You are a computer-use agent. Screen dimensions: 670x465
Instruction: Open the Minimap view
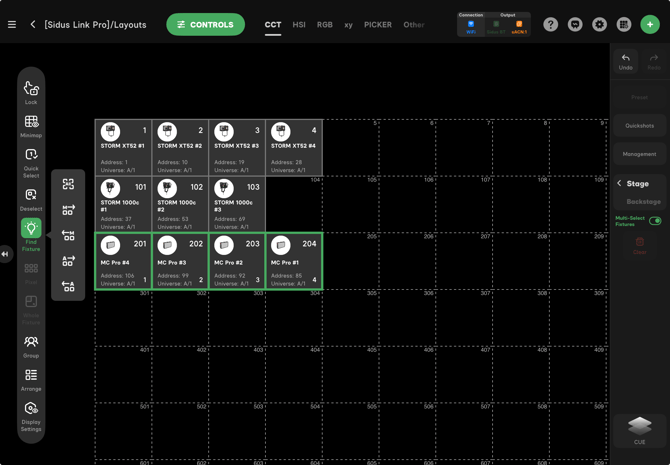[31, 125]
